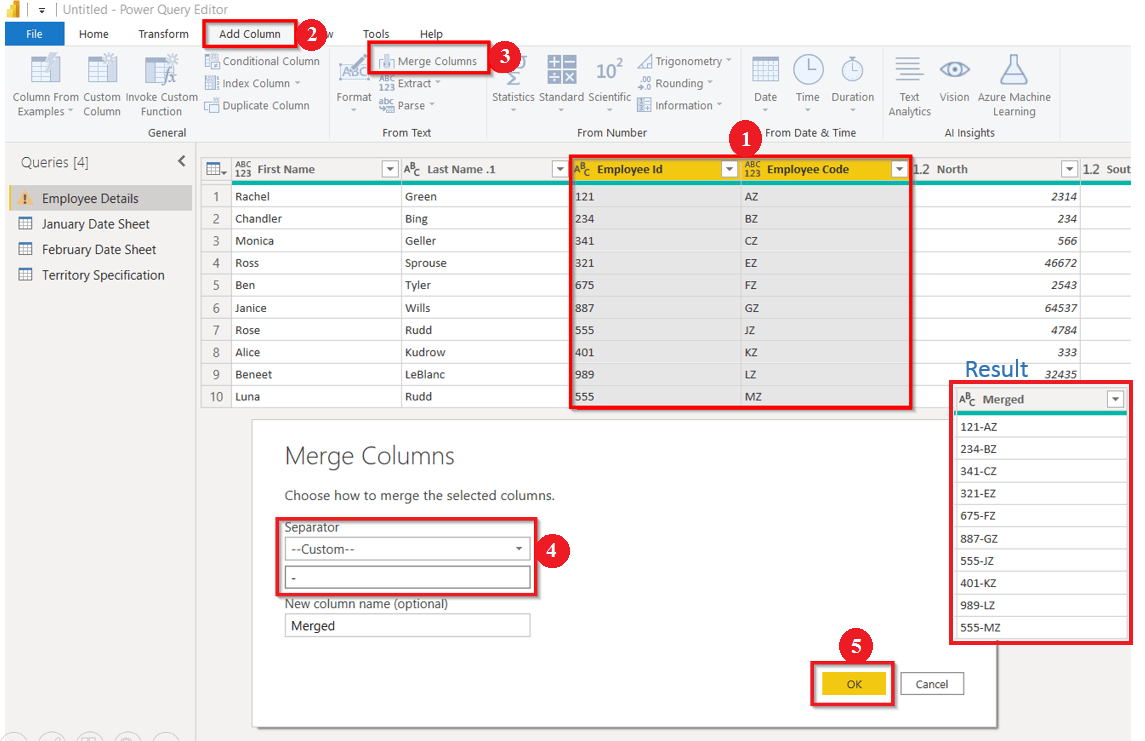The height and width of the screenshot is (741, 1145).
Task: Click the Date icon in From Date & Time
Action: coord(765,80)
